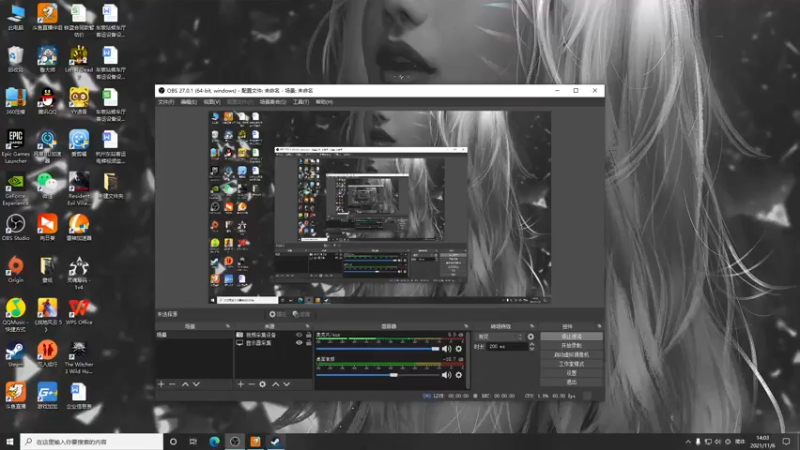Open Microsoft Edge from the taskbar
The width and height of the screenshot is (800, 450).
pos(214,442)
